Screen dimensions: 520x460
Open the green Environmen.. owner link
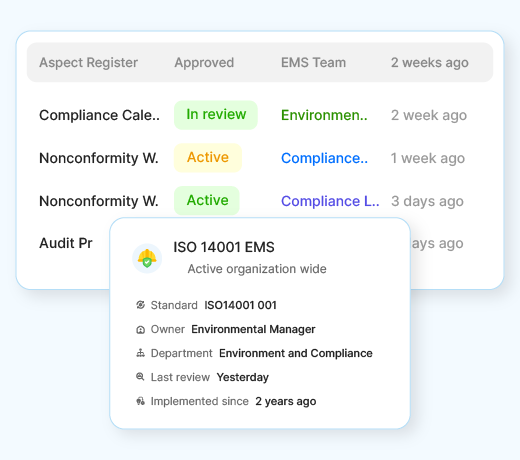(324, 115)
